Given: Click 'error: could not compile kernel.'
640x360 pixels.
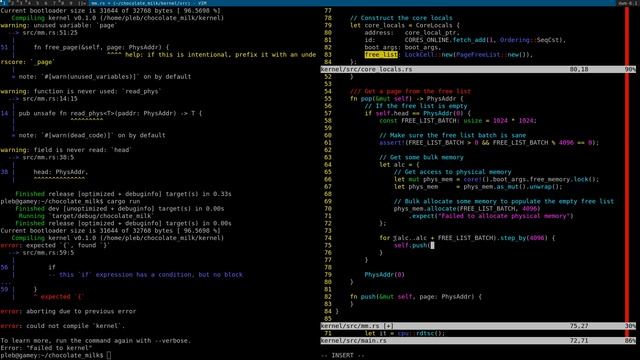Looking at the screenshot, I should [x=62, y=326].
